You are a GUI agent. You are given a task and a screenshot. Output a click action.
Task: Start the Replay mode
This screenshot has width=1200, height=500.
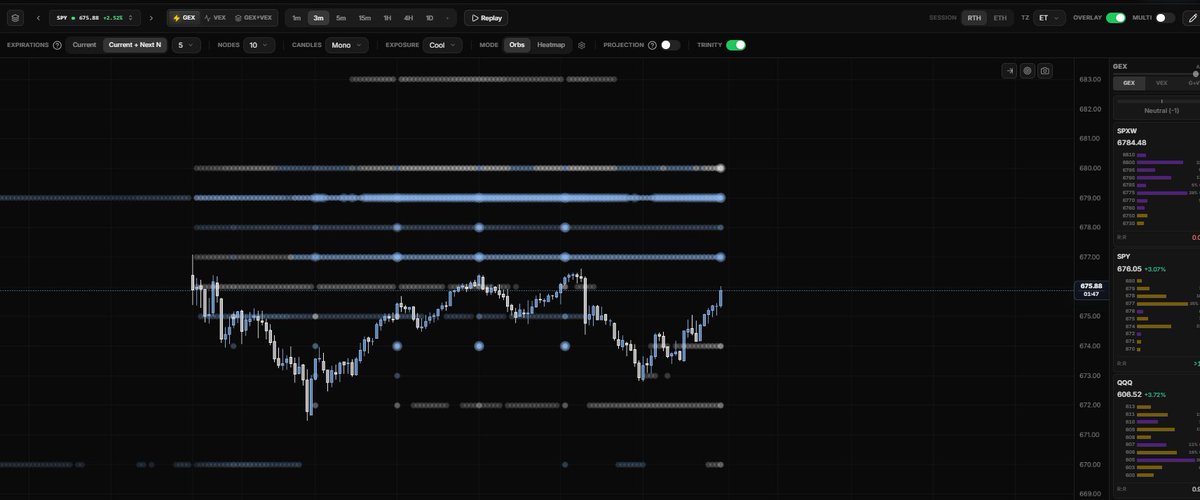coord(486,18)
